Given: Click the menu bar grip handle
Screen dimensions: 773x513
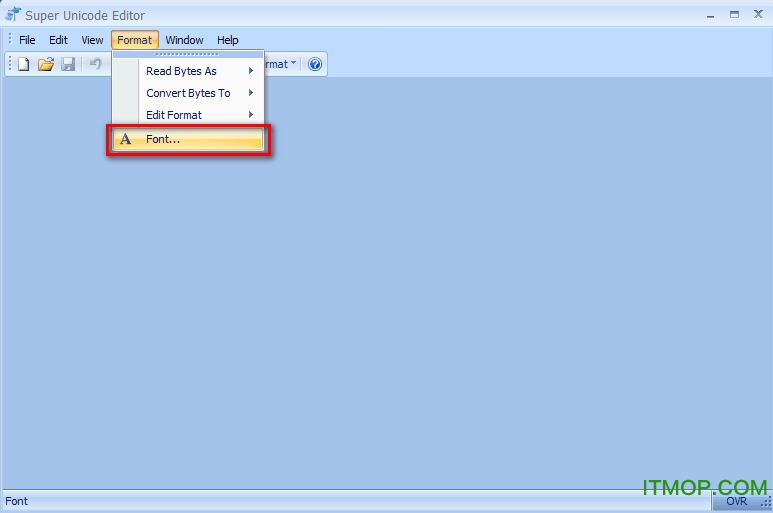Looking at the screenshot, I should coord(10,39).
